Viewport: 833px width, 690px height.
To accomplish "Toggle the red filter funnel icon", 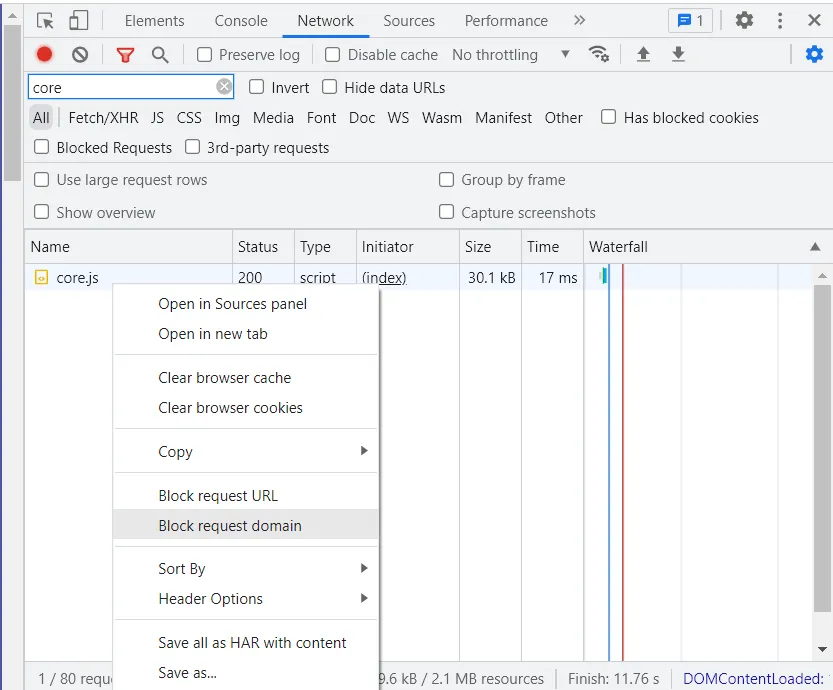I will coord(125,55).
